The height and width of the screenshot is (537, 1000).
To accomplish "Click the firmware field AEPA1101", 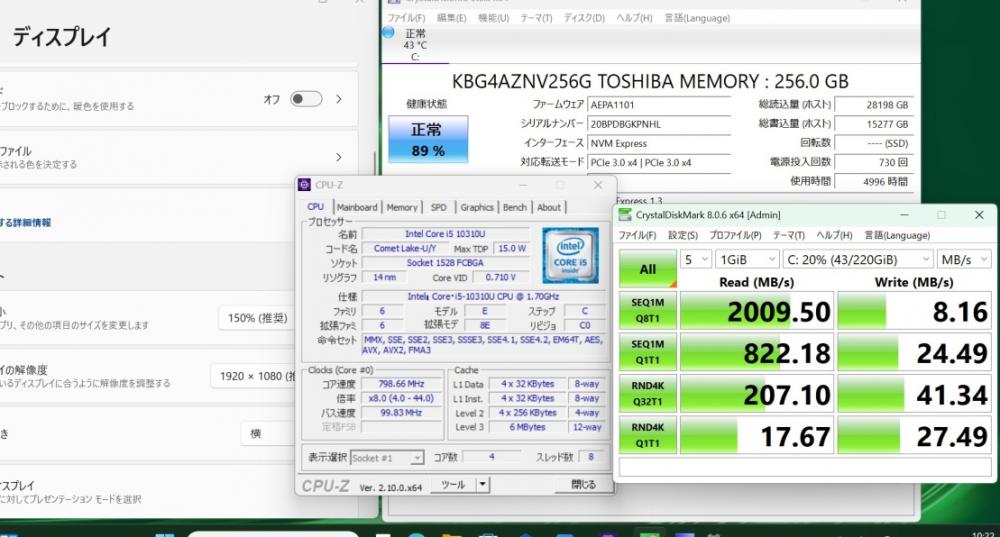I will (x=659, y=105).
